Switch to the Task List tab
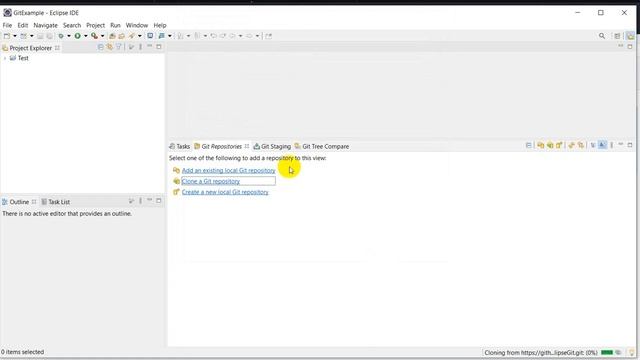The height and width of the screenshot is (360, 640). pos(56,202)
